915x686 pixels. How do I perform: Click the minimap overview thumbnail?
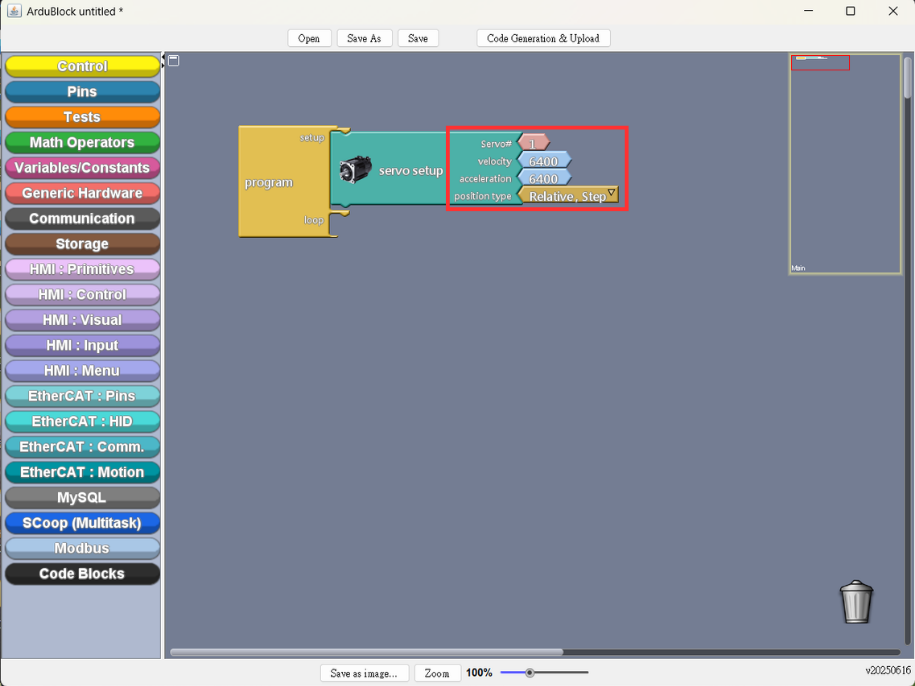click(x=845, y=164)
